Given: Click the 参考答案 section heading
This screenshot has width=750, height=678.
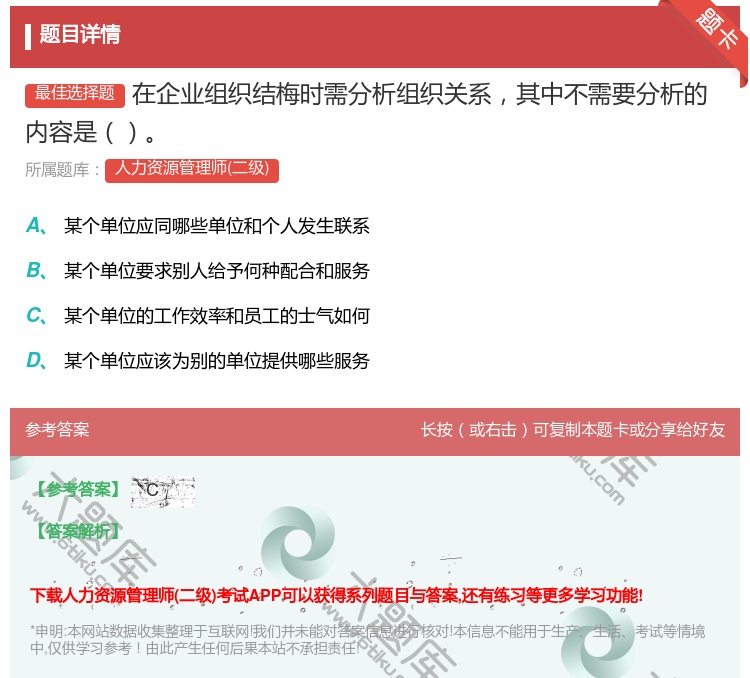Looking at the screenshot, I should click(57, 429).
